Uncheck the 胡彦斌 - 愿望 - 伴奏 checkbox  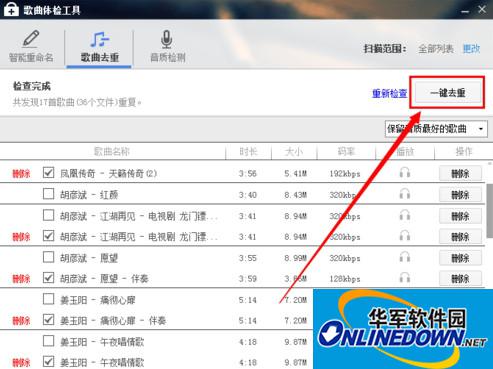point(48,278)
